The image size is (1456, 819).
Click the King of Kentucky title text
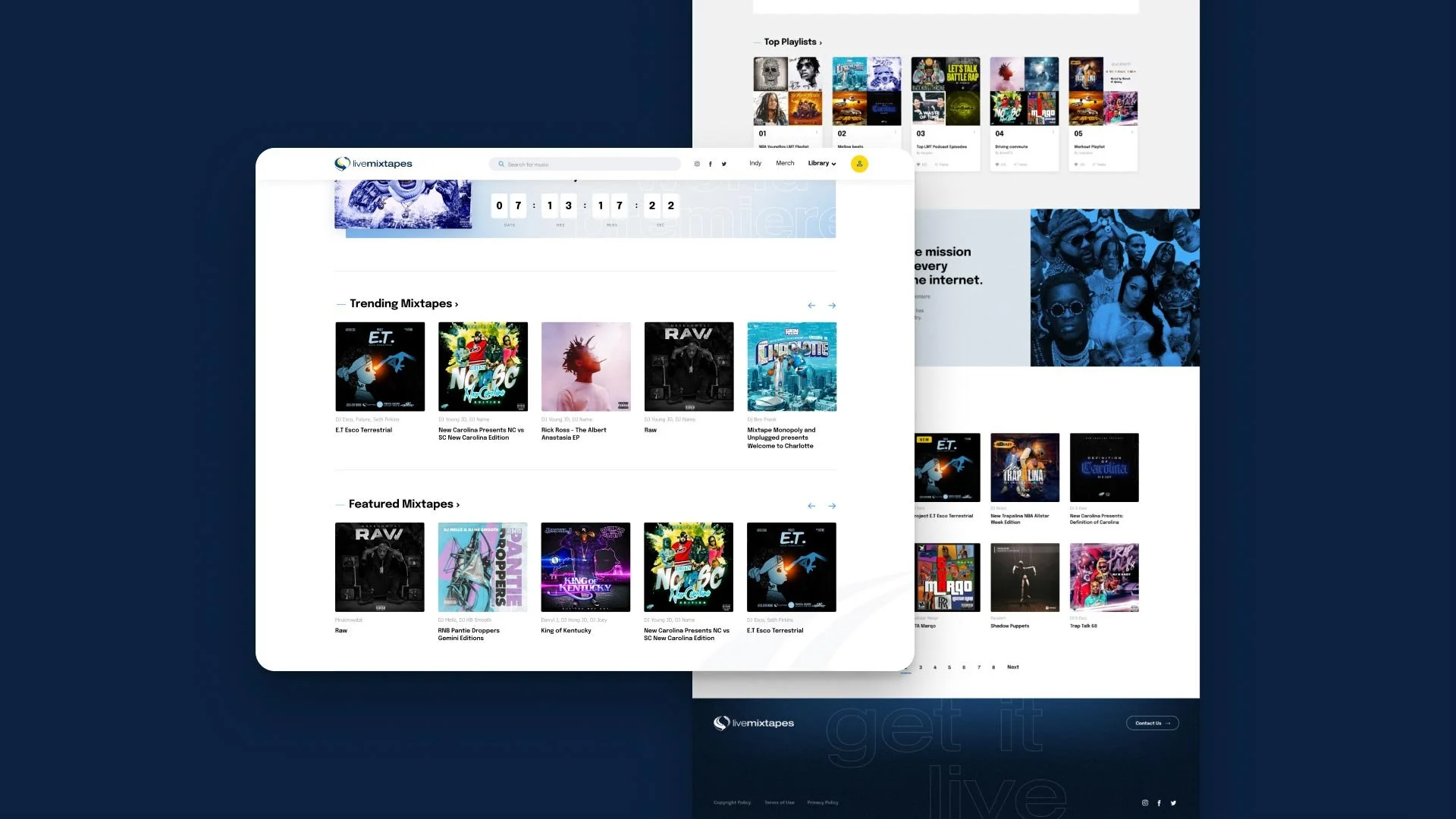pos(566,630)
